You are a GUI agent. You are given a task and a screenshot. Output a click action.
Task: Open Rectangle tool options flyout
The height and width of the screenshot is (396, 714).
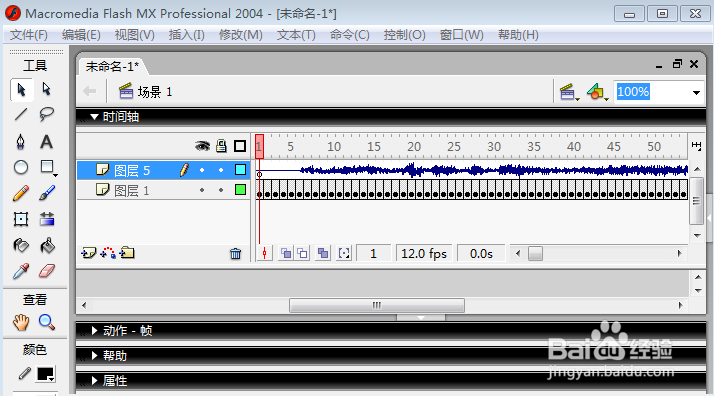click(55, 175)
